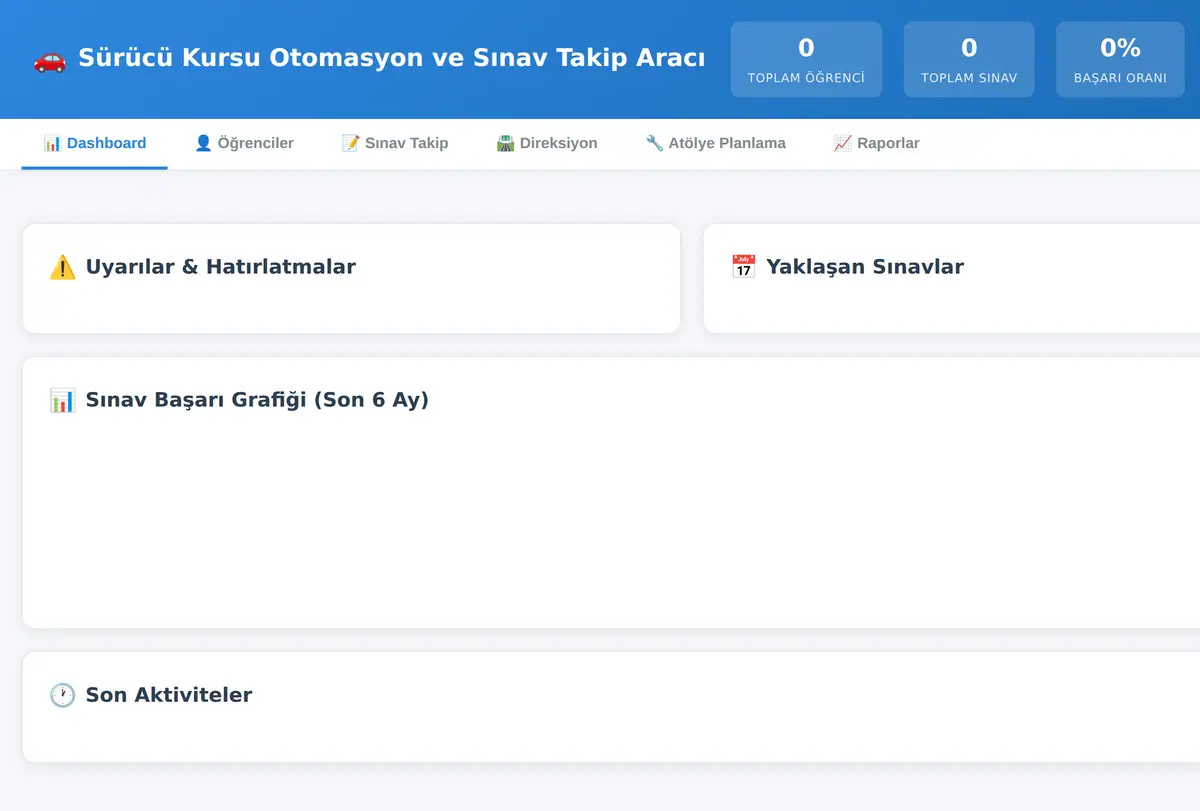Click the app title Sürücü Kursu Otomasyon
This screenshot has width=1200, height=811.
pos(391,58)
